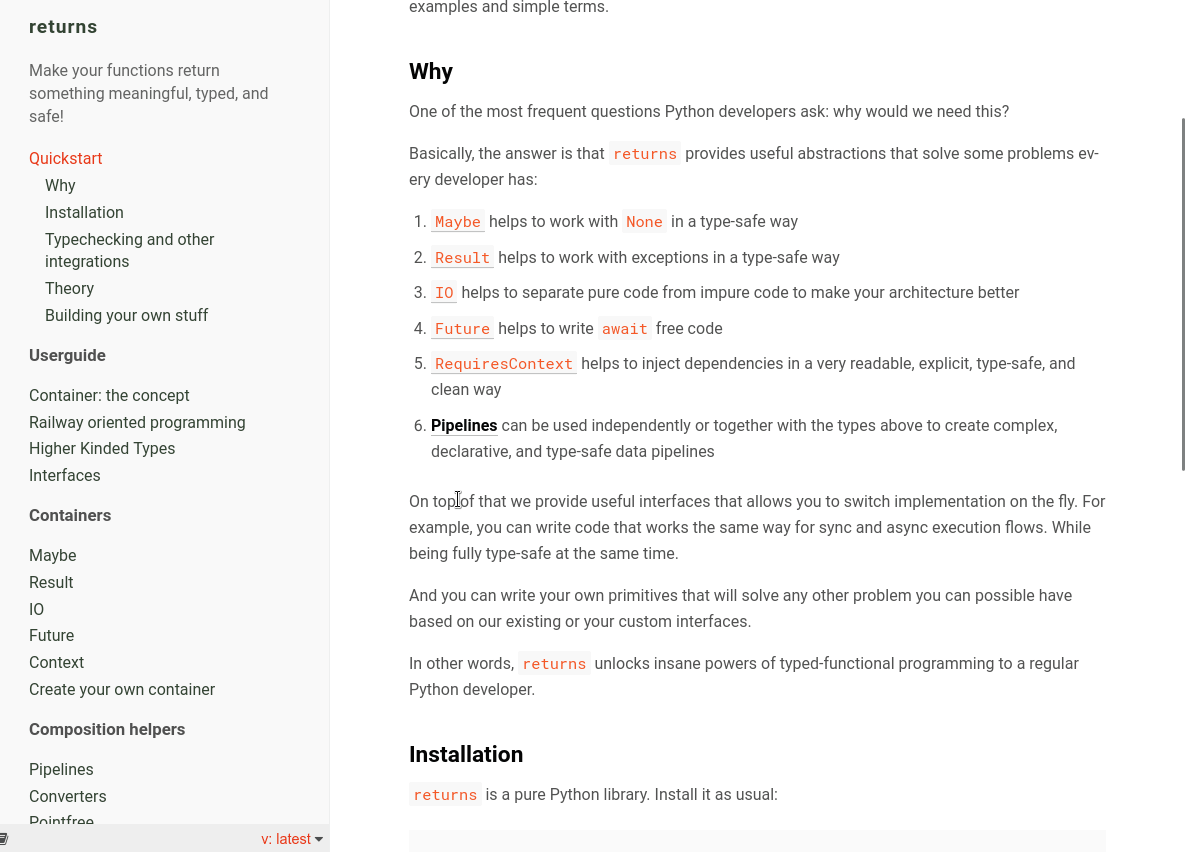Follow the RequiresContext code link
The width and height of the screenshot is (1185, 852).
coord(504,364)
